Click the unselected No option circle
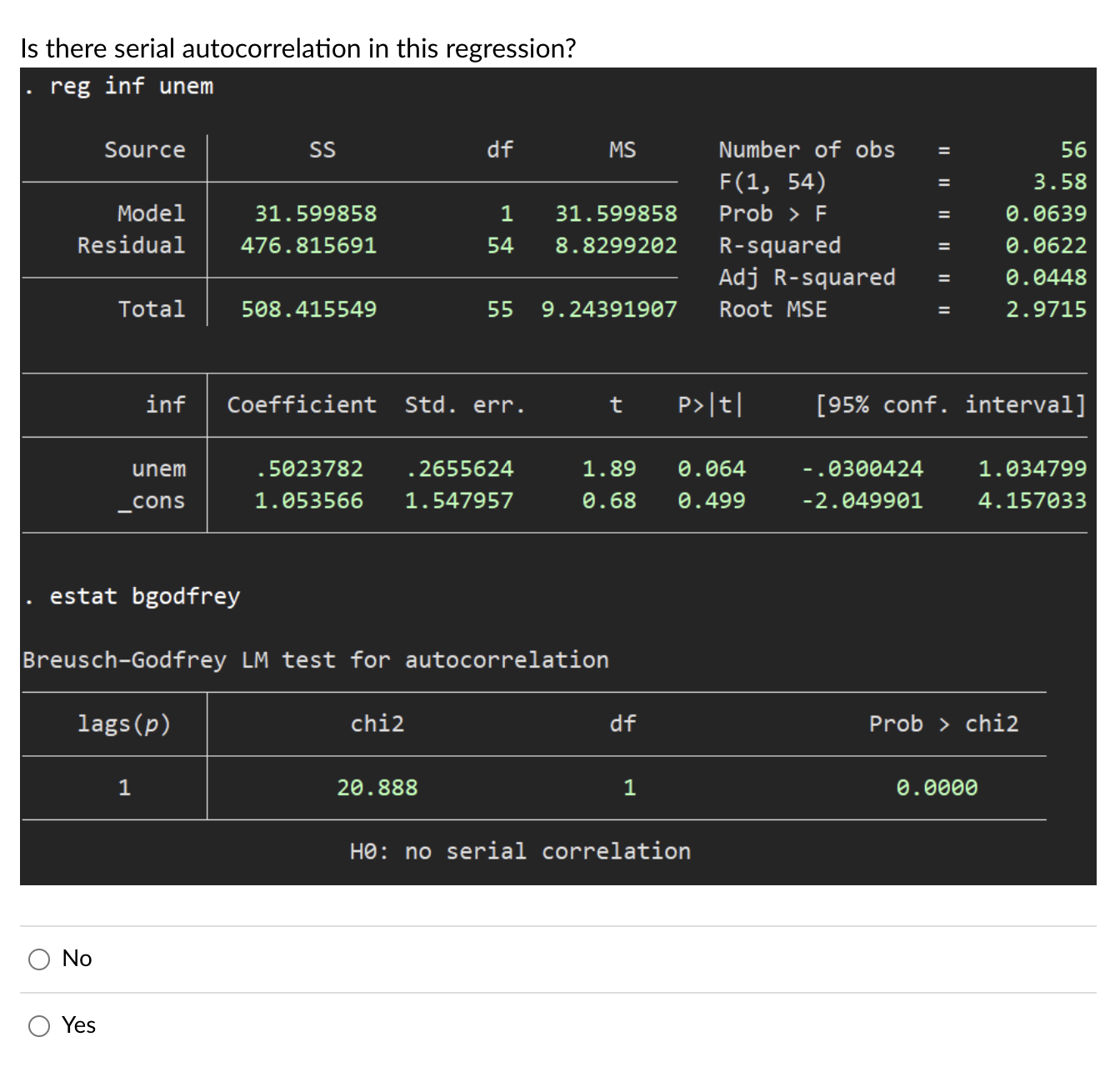1120x1082 pixels. point(38,959)
